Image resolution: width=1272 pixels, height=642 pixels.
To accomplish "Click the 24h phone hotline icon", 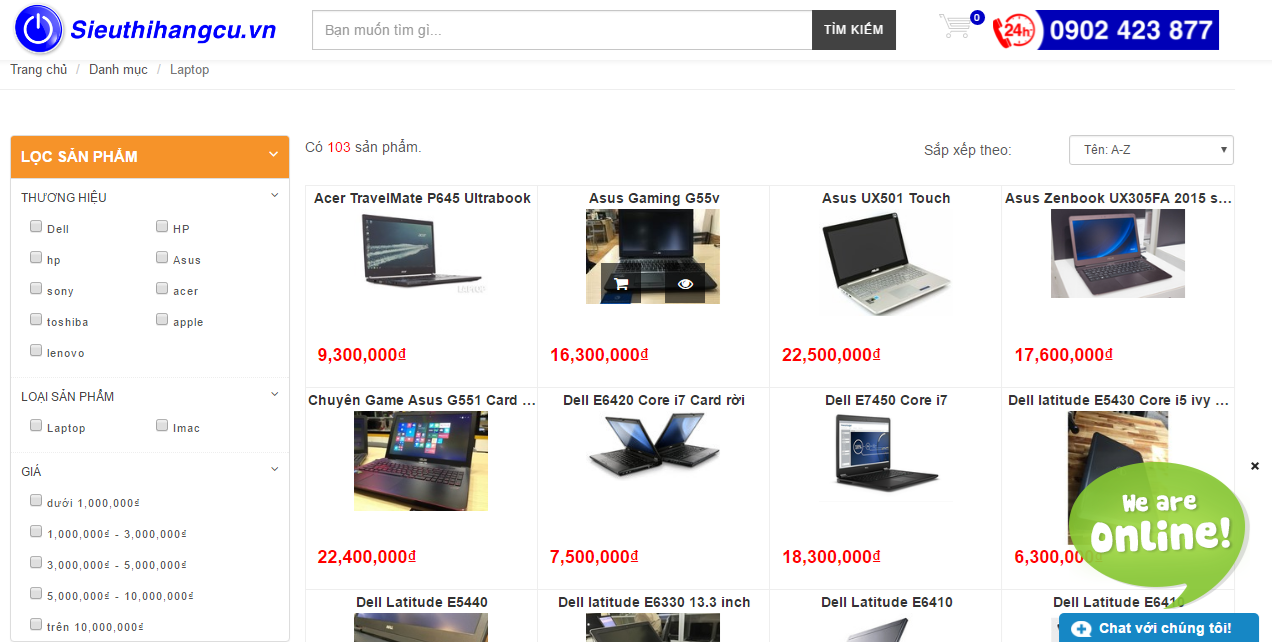I will [1014, 30].
